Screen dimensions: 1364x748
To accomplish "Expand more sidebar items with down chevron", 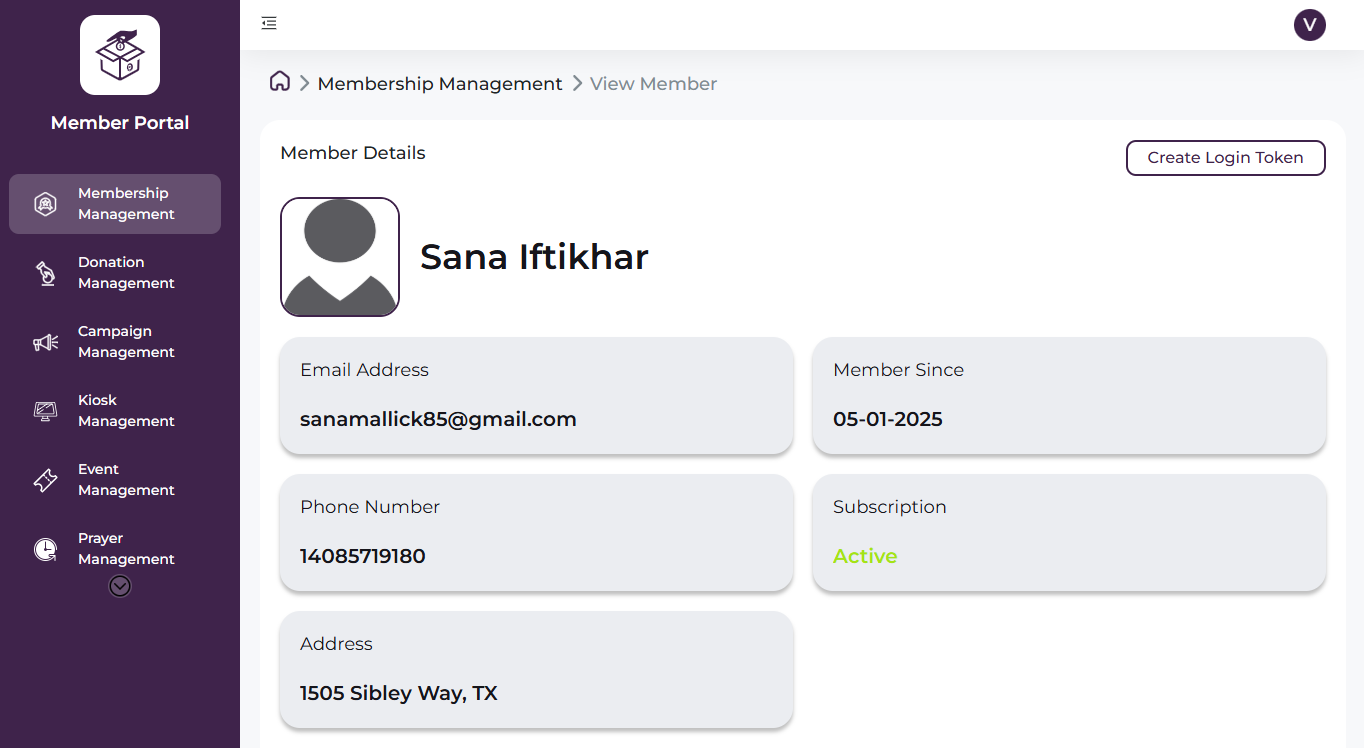I will click(120, 586).
